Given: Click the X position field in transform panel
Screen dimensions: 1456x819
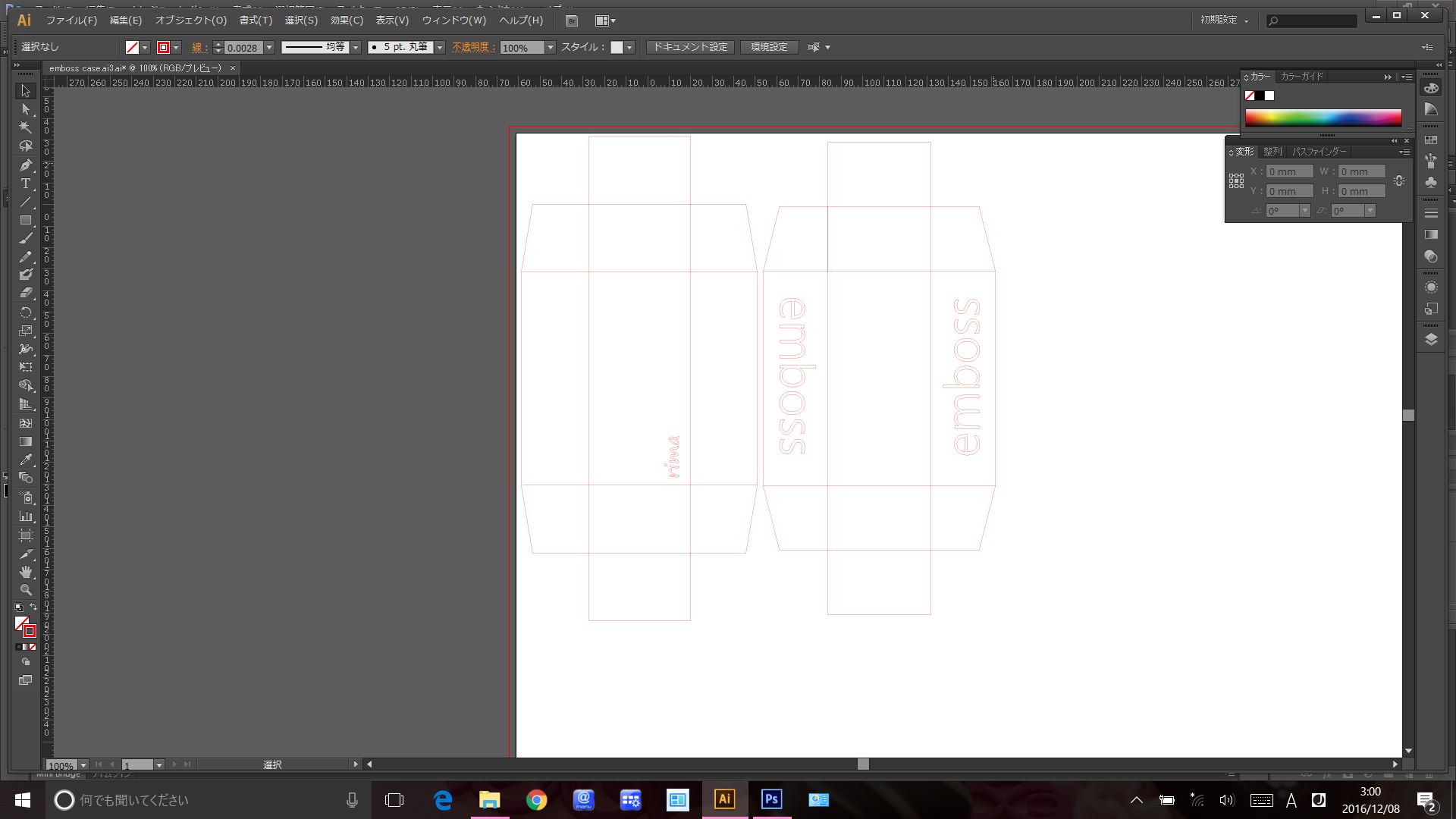Looking at the screenshot, I should coord(1290,171).
